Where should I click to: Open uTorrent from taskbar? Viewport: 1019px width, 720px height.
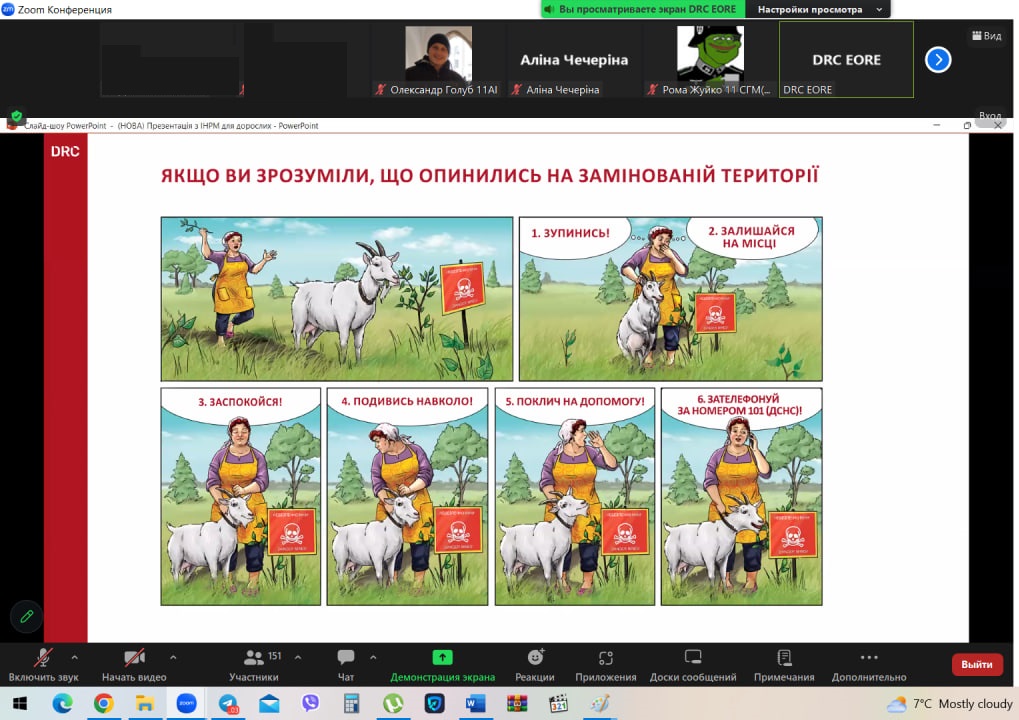pos(393,704)
